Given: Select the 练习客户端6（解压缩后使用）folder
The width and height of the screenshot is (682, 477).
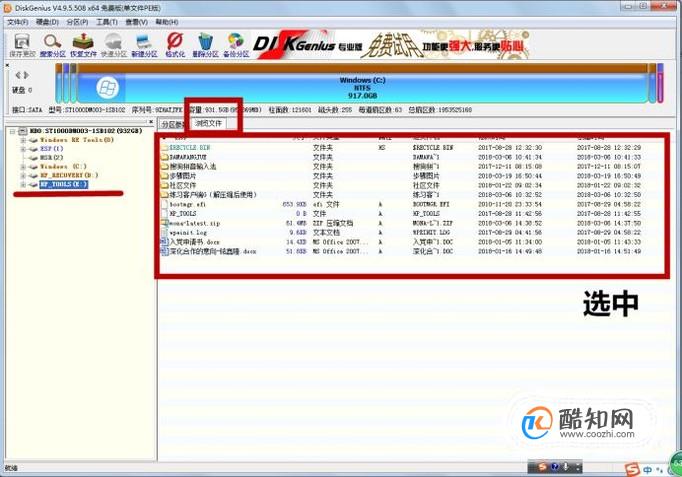Looking at the screenshot, I should 213,195.
